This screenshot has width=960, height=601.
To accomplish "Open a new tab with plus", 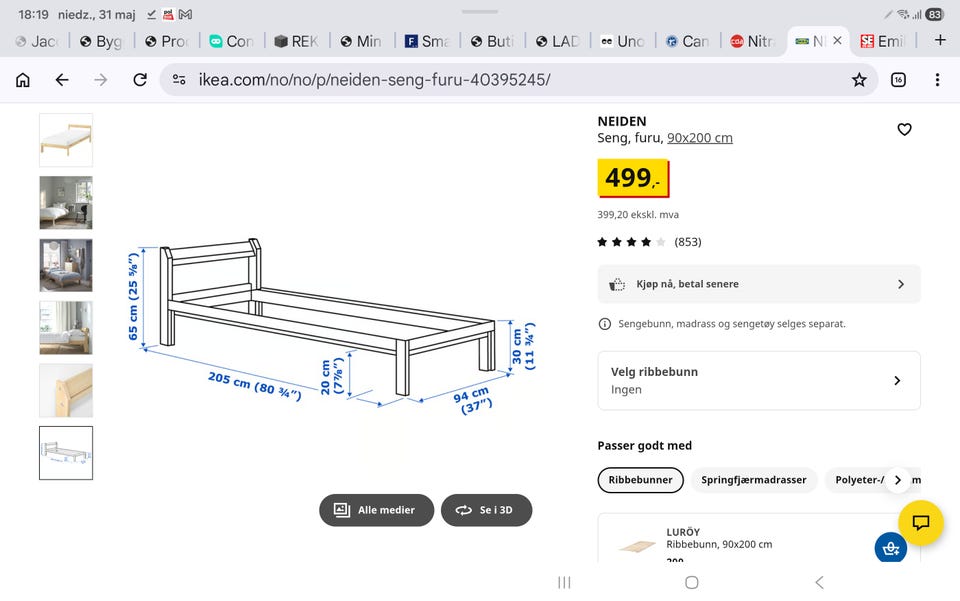I will point(940,40).
